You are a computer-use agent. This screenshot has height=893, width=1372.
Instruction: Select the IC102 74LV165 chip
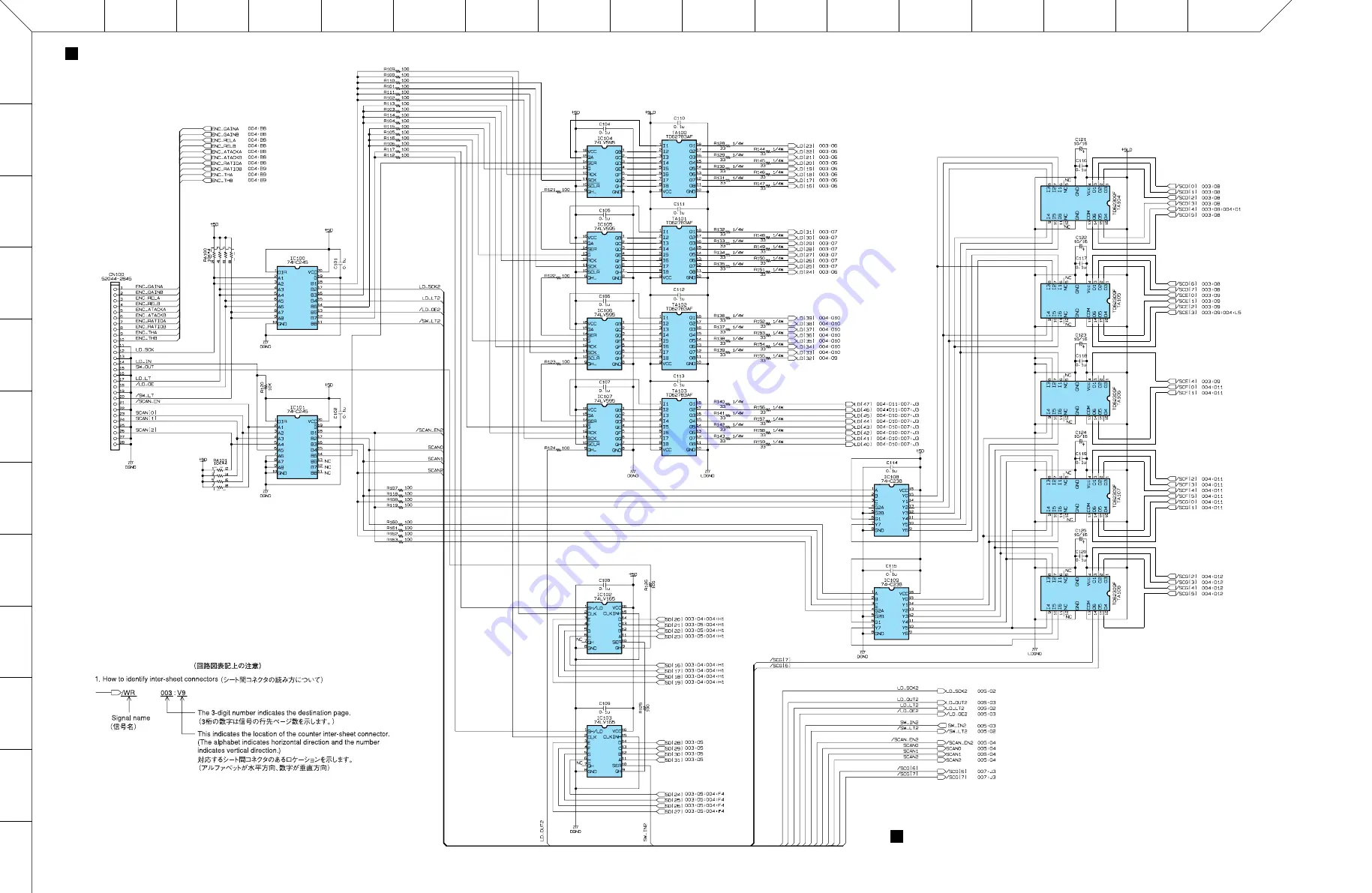click(605, 628)
